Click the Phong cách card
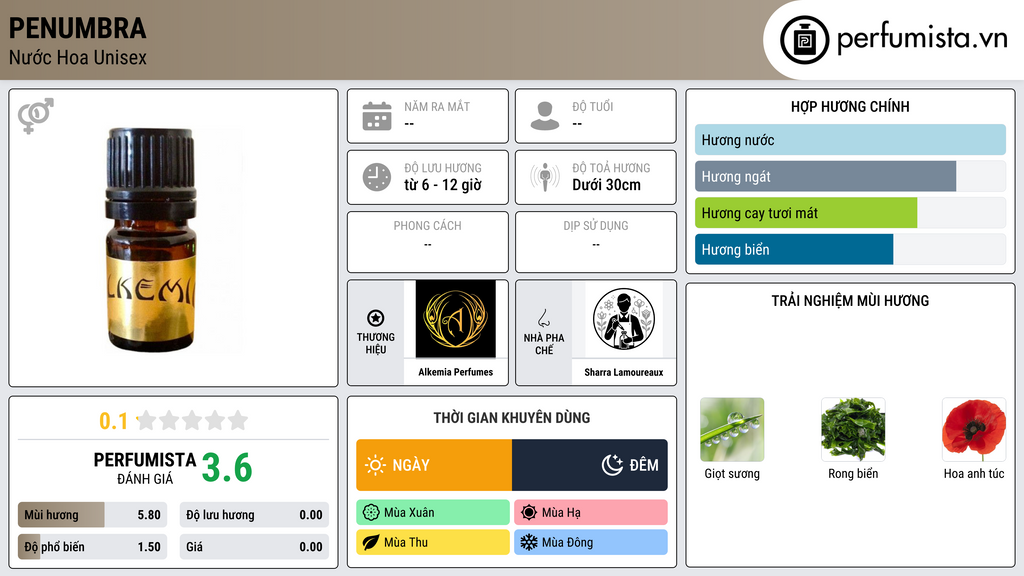Image resolution: width=1024 pixels, height=576 pixels. coord(428,242)
